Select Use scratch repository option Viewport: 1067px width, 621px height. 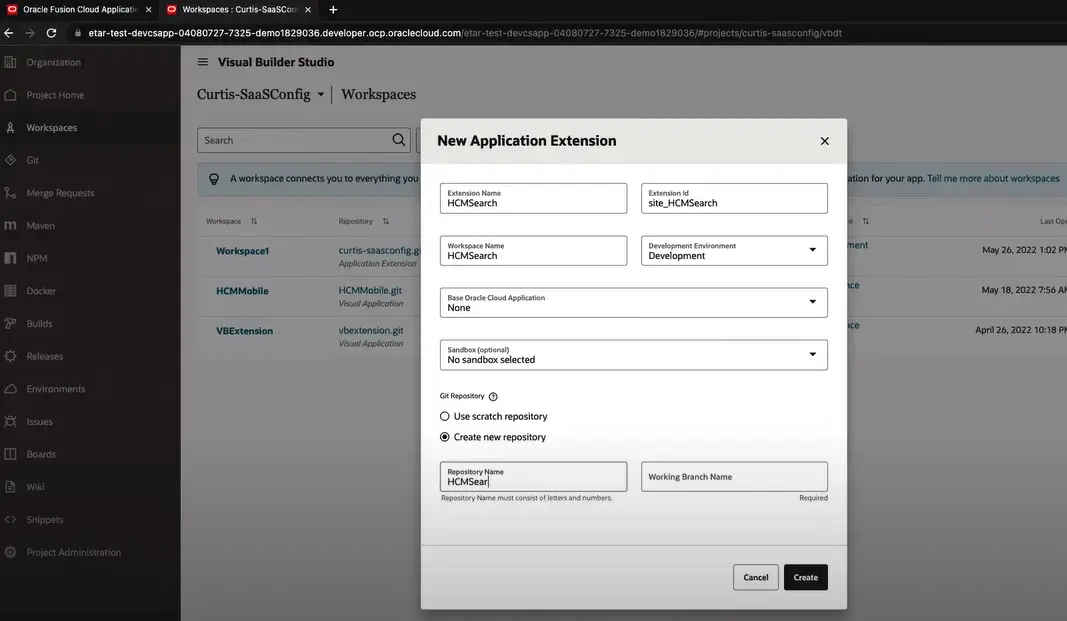pos(445,416)
